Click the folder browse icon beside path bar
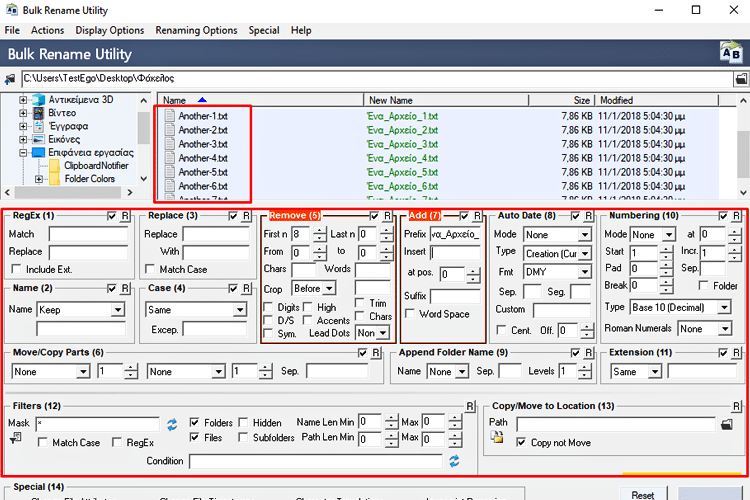This screenshot has width=750, height=500. pyautogui.click(x=741, y=79)
